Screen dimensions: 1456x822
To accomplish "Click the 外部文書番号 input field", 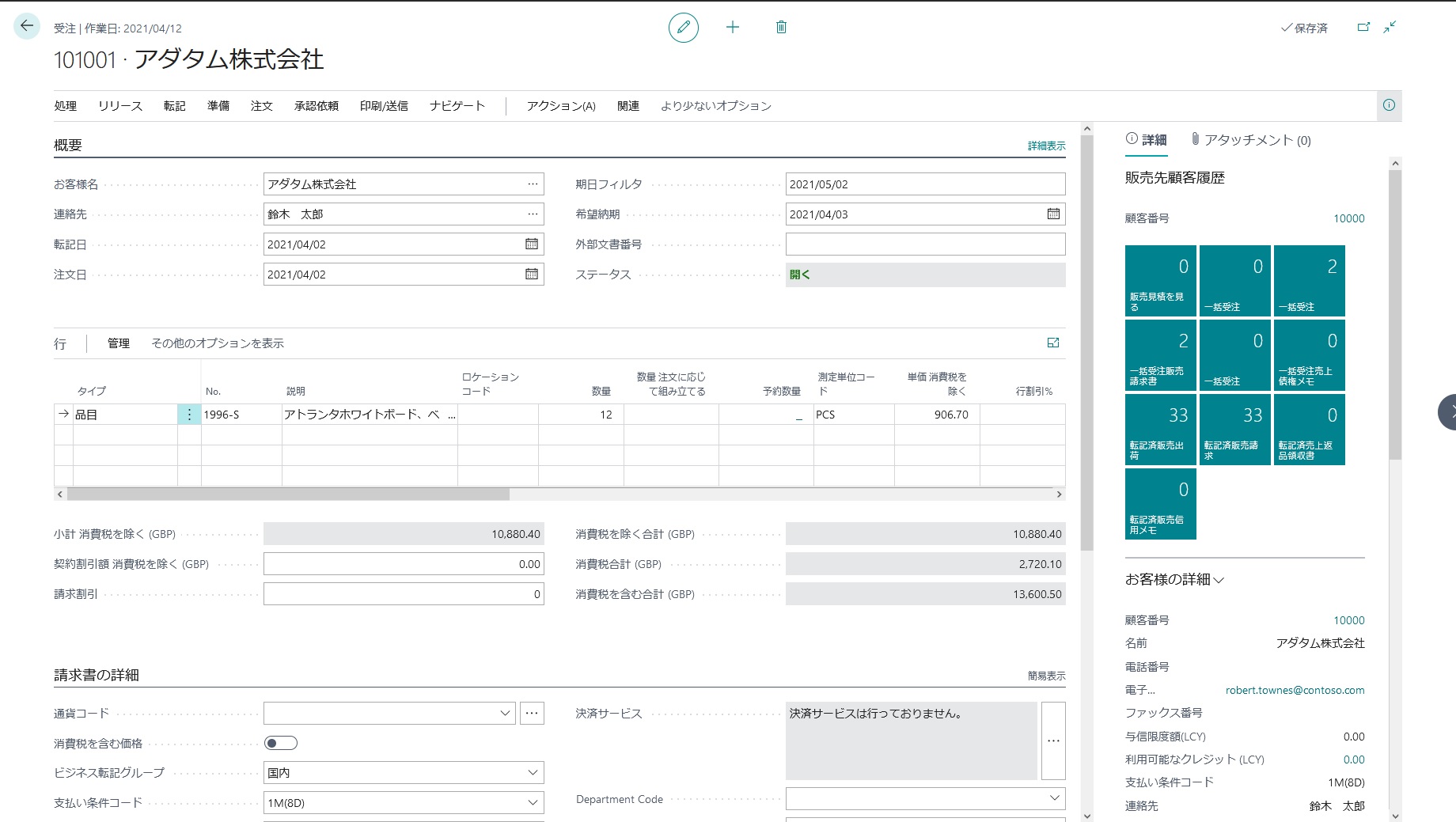I will pyautogui.click(x=925, y=244).
